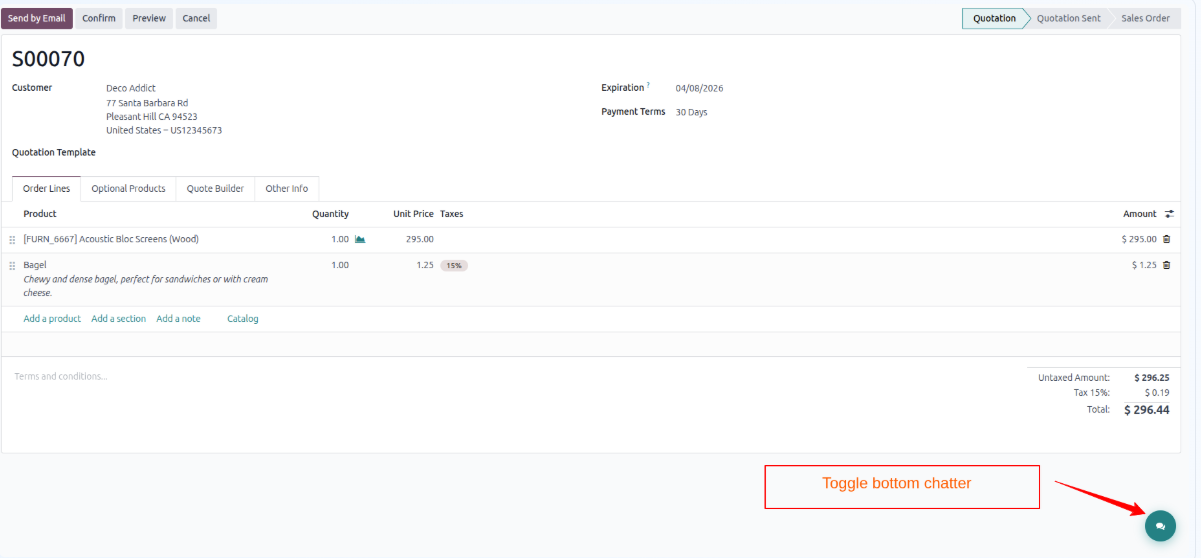Click the Terms and conditions field
The width and height of the screenshot is (1201, 558).
click(60, 377)
